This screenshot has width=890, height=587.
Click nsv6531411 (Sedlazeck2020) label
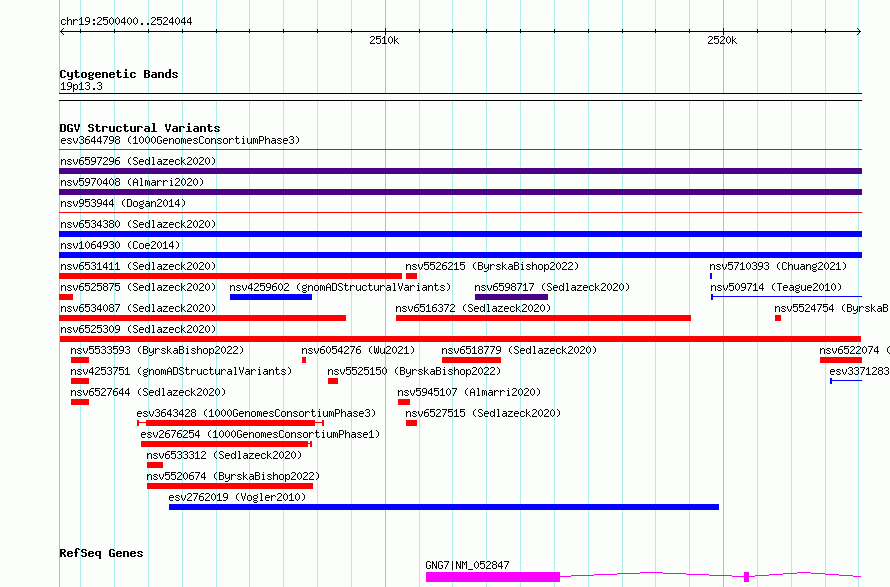[138, 266]
